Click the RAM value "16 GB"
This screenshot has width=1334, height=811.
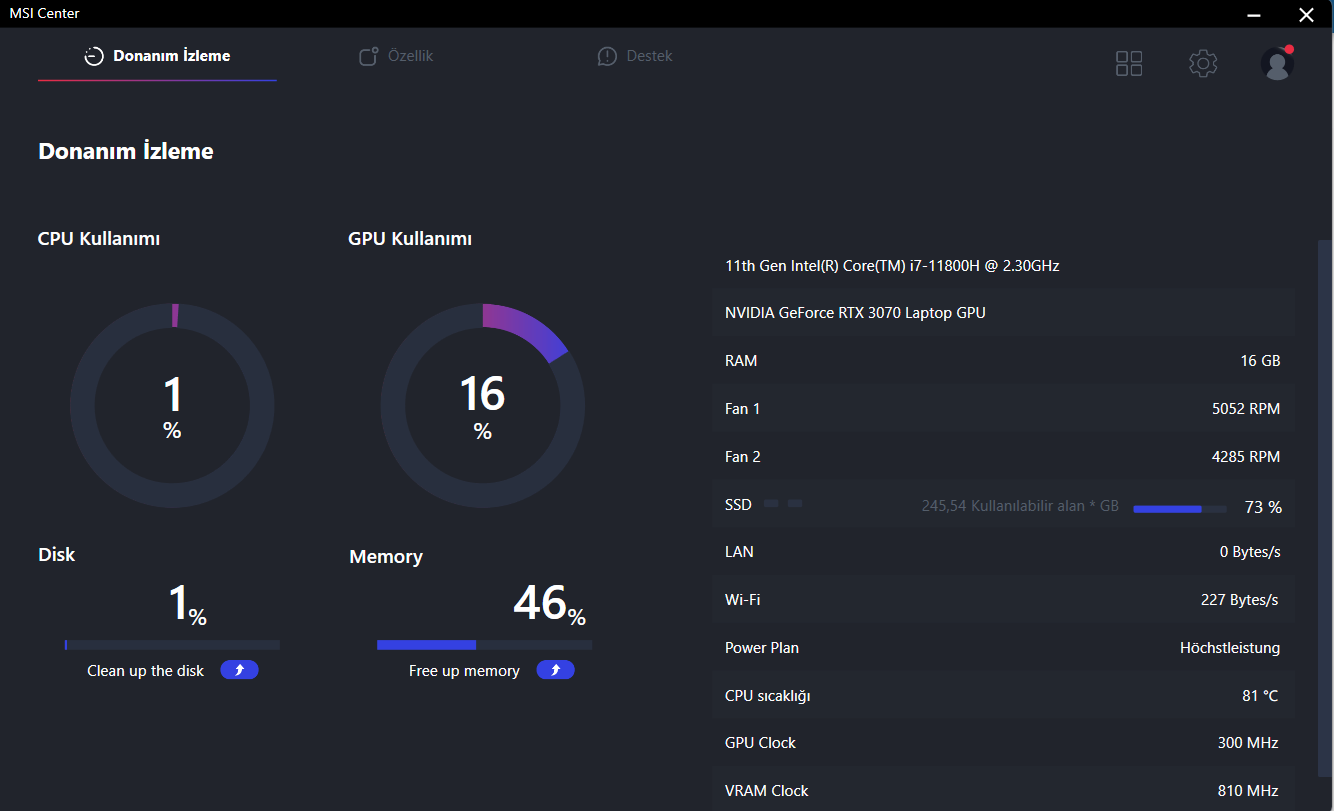[x=1260, y=361]
